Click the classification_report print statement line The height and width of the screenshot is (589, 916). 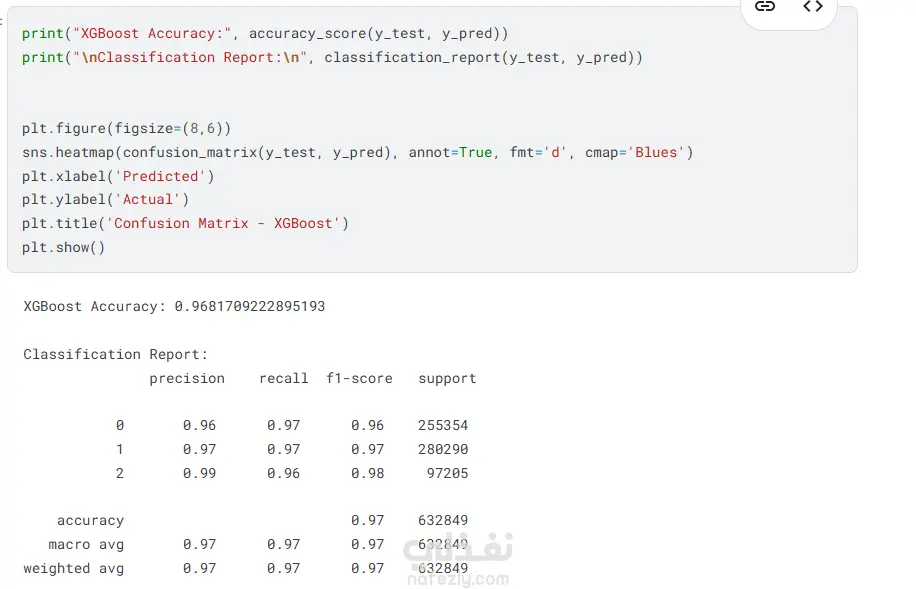(332, 58)
